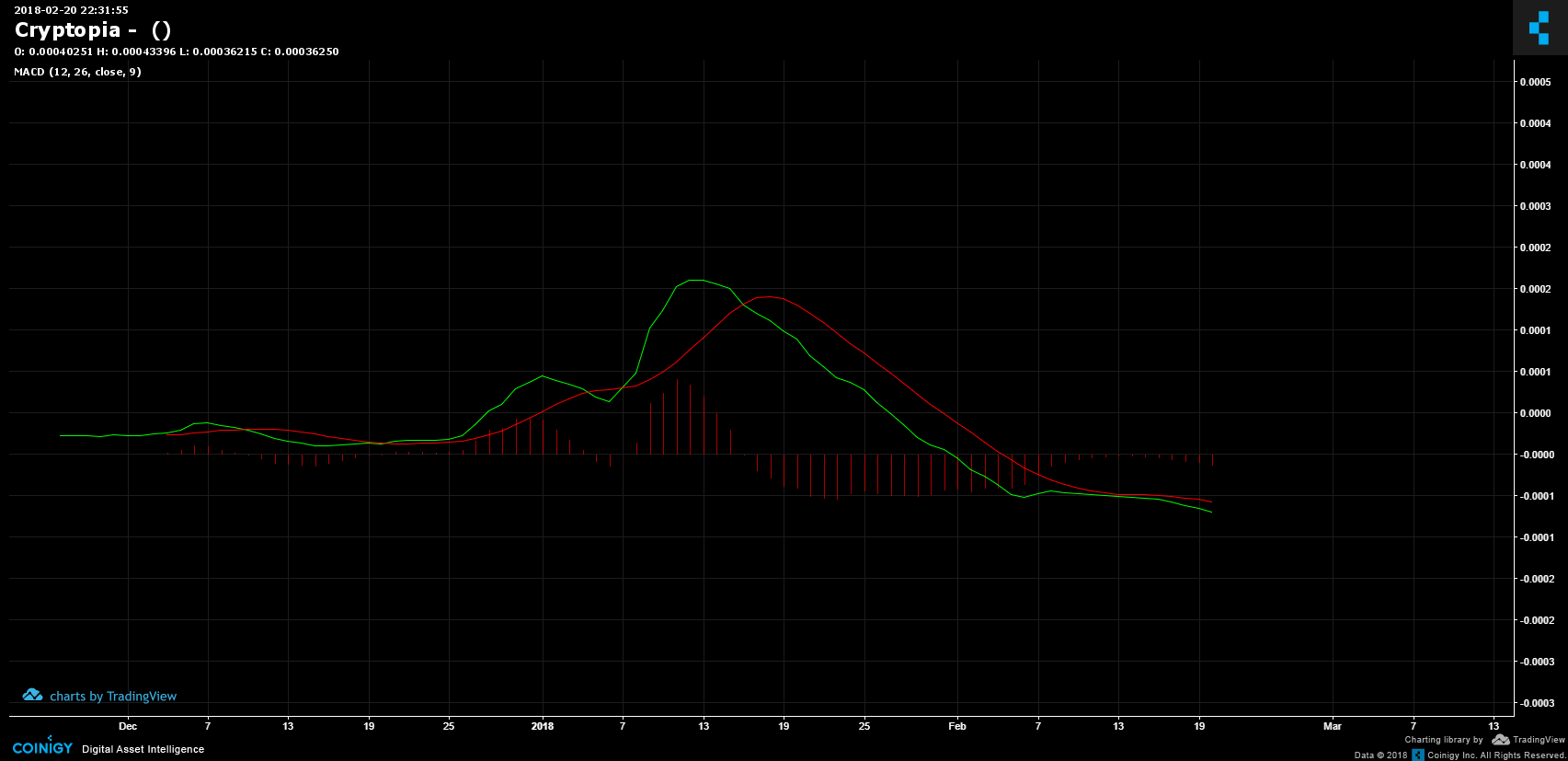
Task: Click the red signal line peak near Jan 18
Action: coord(767,296)
